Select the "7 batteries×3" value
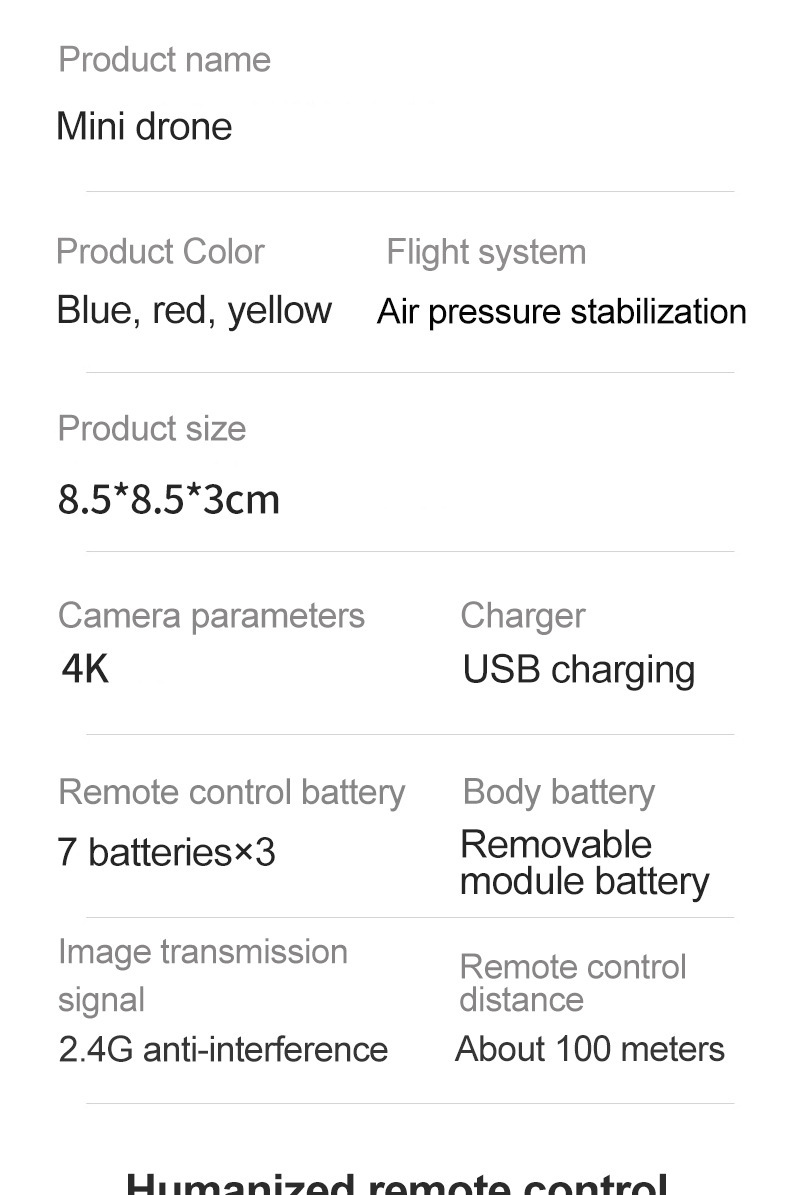Image resolution: width=790 pixels, height=1195 pixels. tap(166, 853)
